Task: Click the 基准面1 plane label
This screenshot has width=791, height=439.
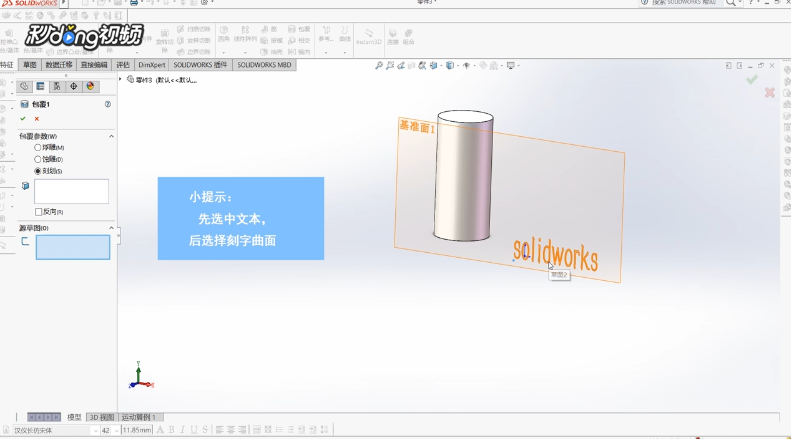Action: [x=417, y=126]
